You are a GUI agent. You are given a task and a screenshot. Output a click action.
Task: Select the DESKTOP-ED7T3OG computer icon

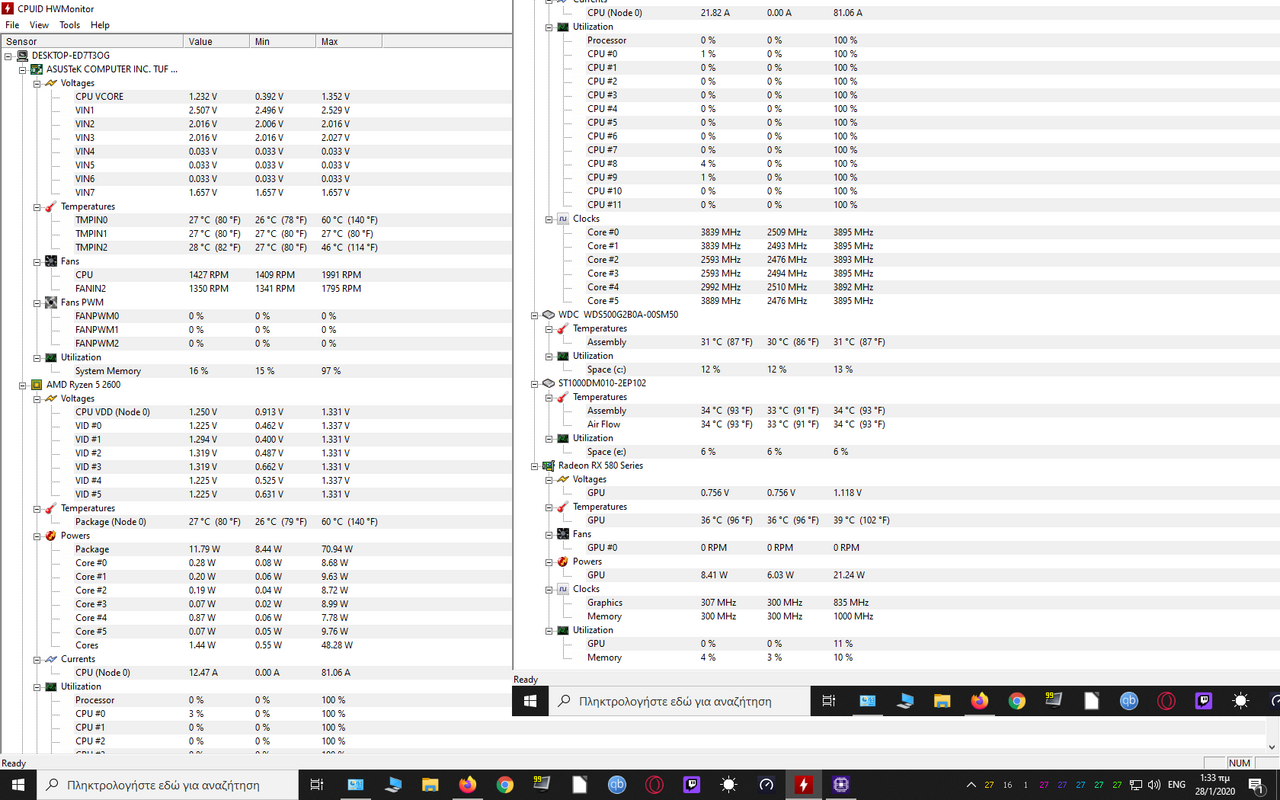[x=22, y=56]
